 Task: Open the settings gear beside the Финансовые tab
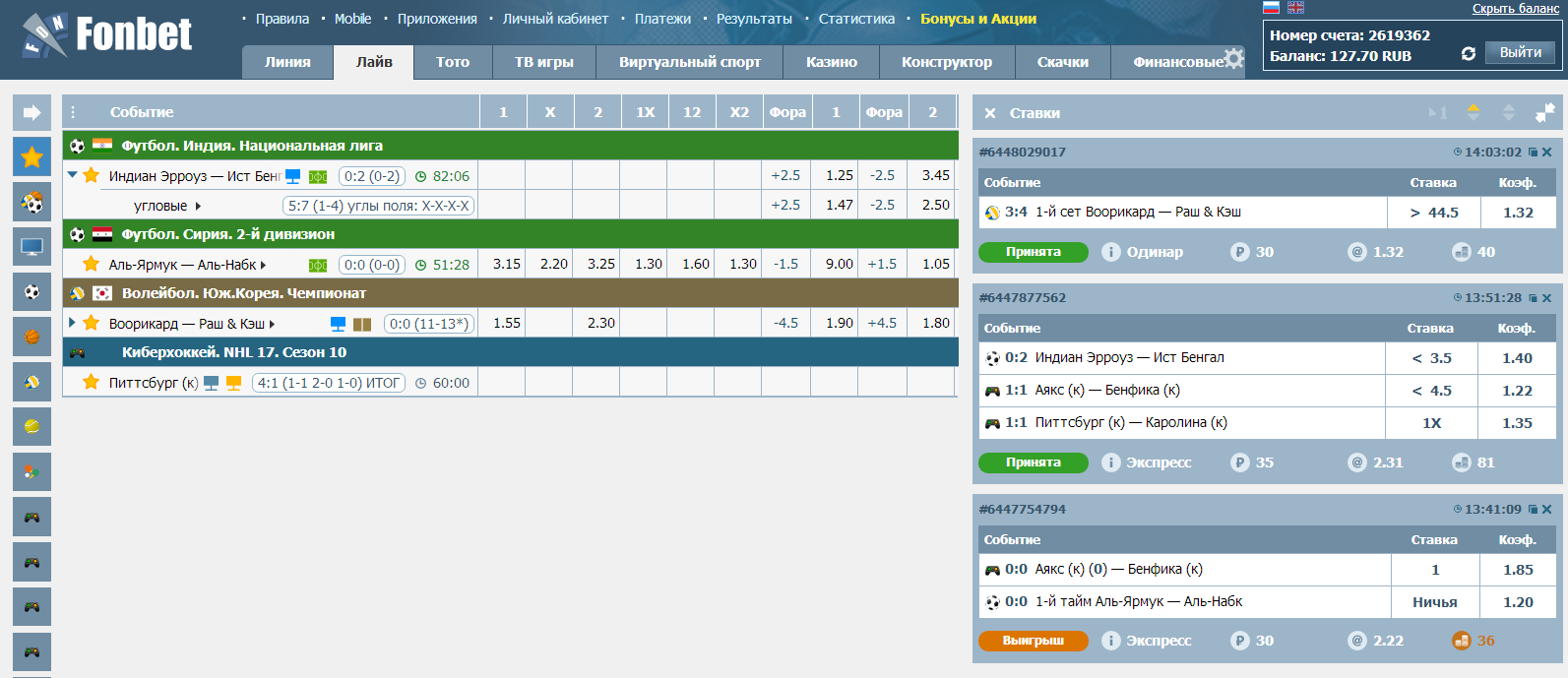click(1233, 59)
